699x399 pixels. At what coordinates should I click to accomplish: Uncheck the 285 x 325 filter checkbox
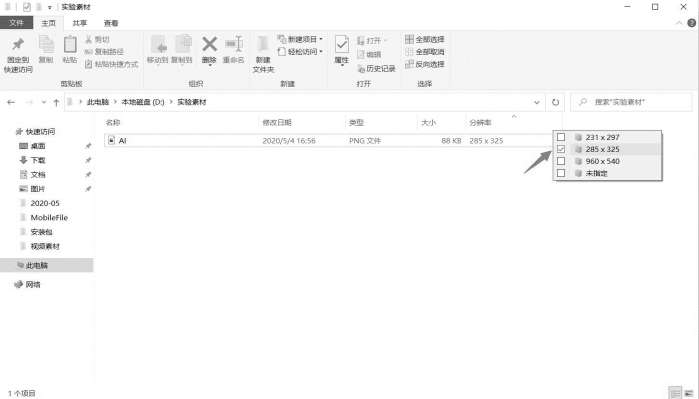coord(561,149)
